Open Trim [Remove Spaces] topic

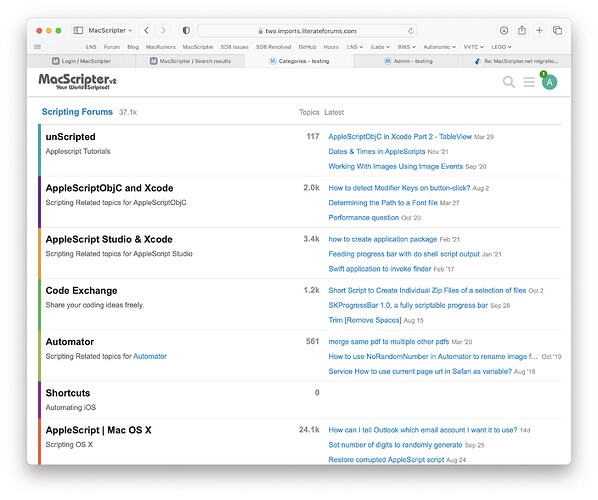click(x=365, y=320)
